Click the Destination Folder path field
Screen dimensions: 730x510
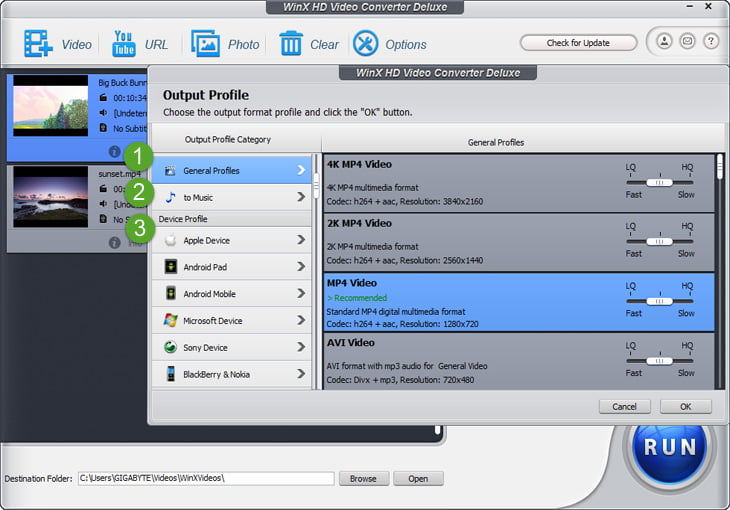(x=205, y=479)
